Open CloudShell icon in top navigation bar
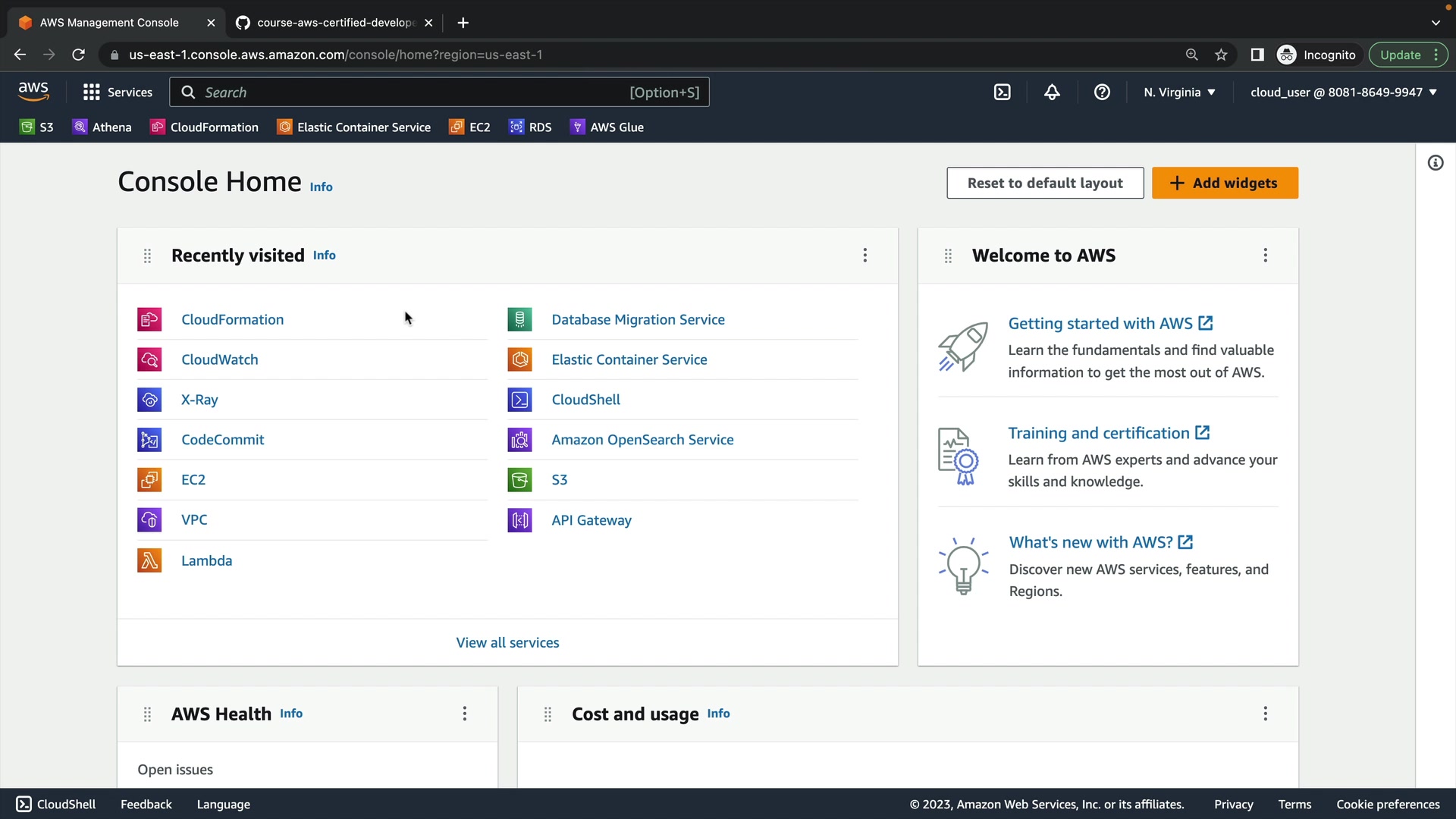Screen dimensions: 1456x819 1002,93
